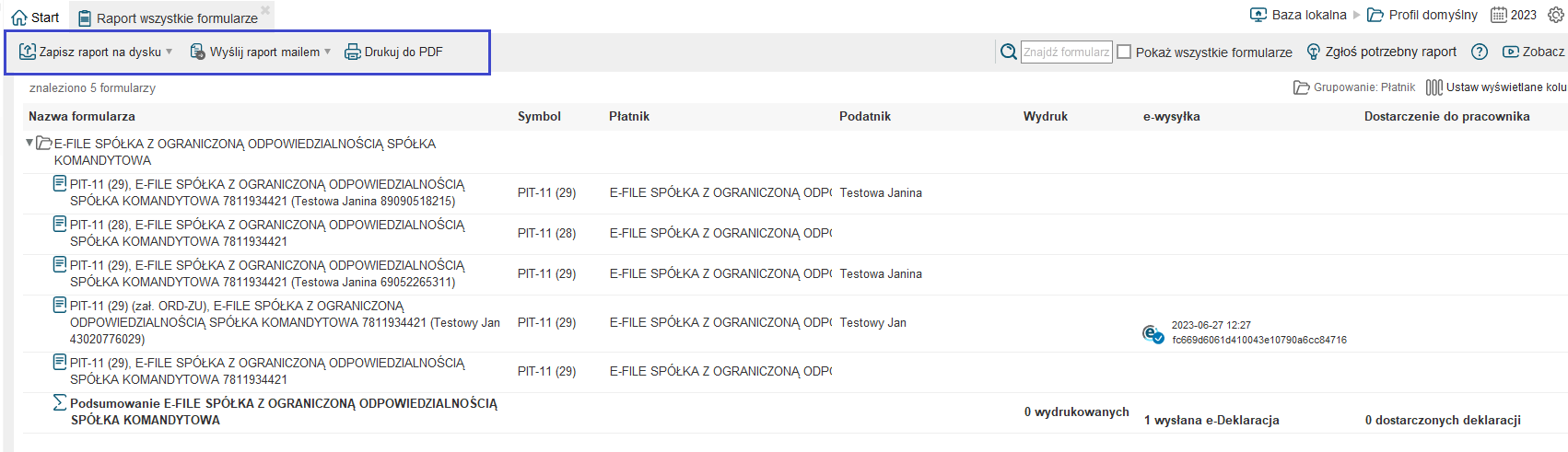
Task: Toggle Pokaż wszystkie formularze checkbox
Action: tap(1124, 52)
